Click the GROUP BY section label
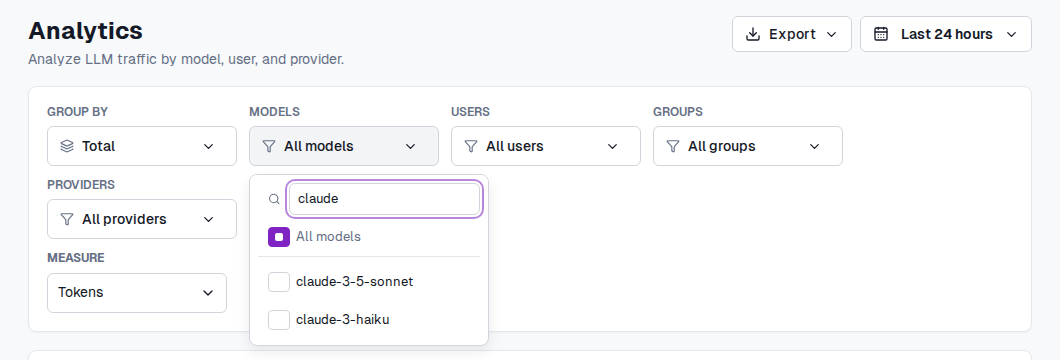This screenshot has width=1060, height=360. pos(78,111)
